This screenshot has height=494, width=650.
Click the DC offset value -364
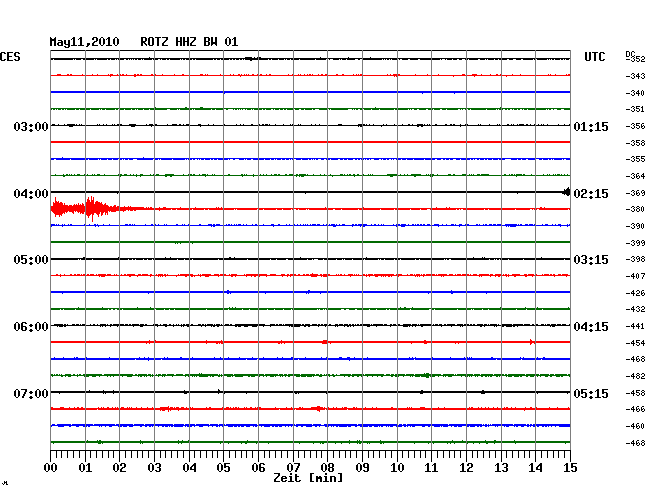pos(635,176)
